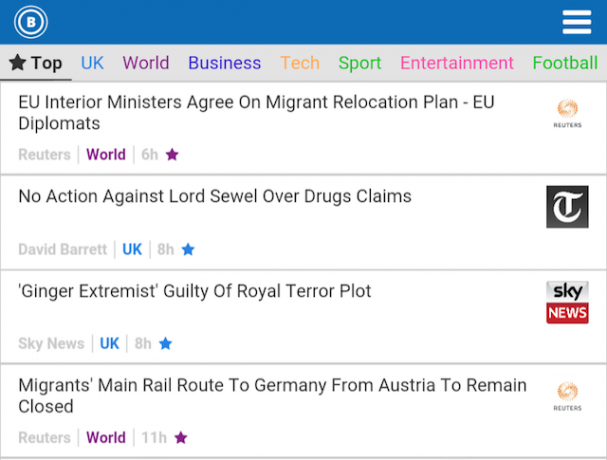Toggle blue star on Ginger Extremist story
The height and width of the screenshot is (460, 607).
(x=165, y=343)
